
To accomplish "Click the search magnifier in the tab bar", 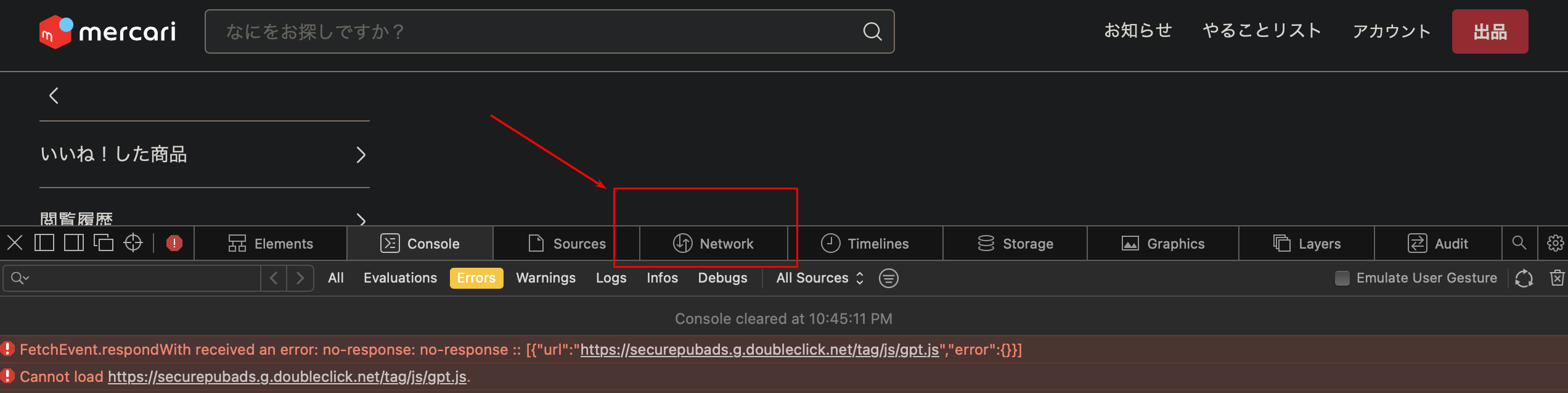I will tap(1520, 242).
